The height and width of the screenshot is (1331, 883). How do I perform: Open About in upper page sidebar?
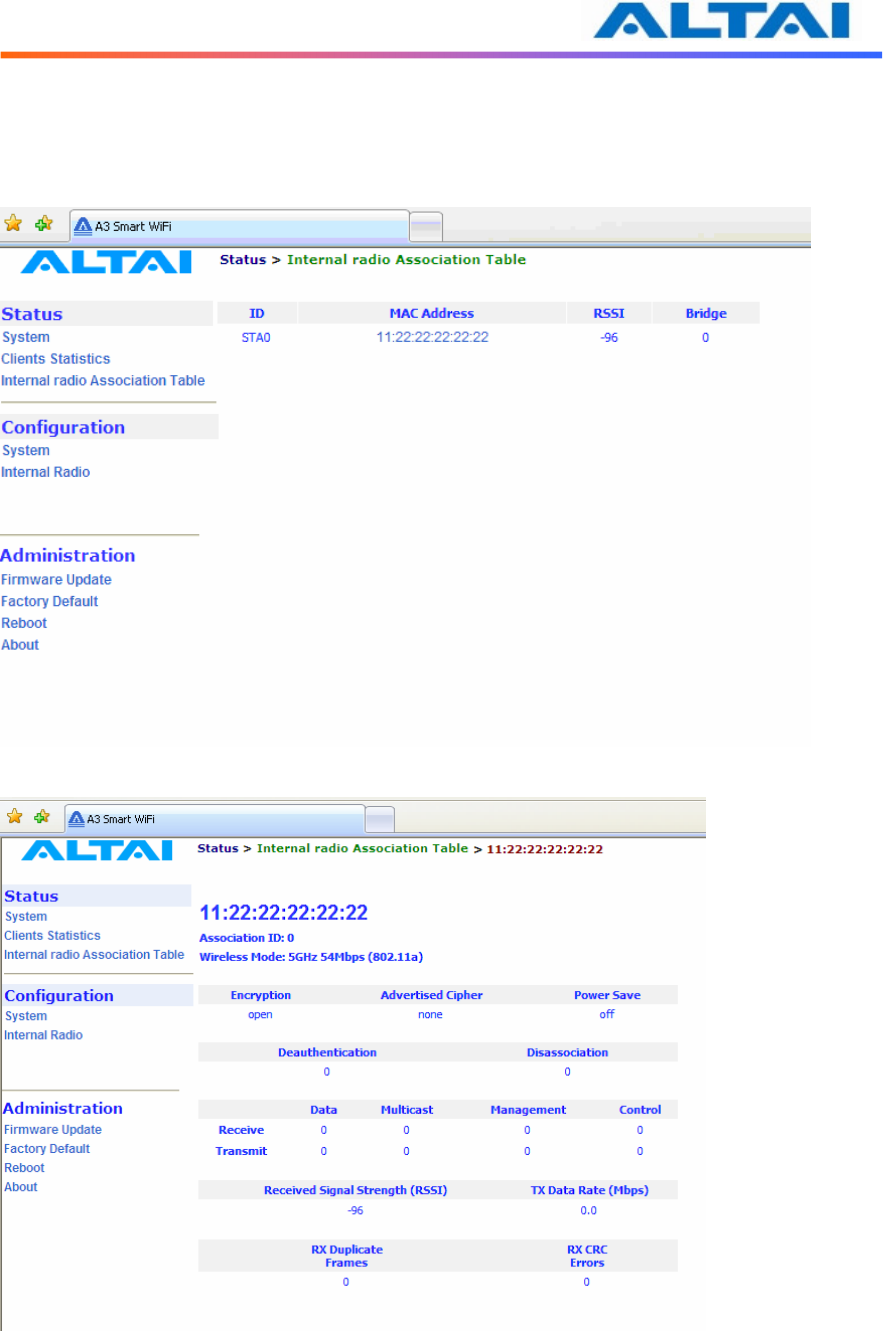point(20,644)
